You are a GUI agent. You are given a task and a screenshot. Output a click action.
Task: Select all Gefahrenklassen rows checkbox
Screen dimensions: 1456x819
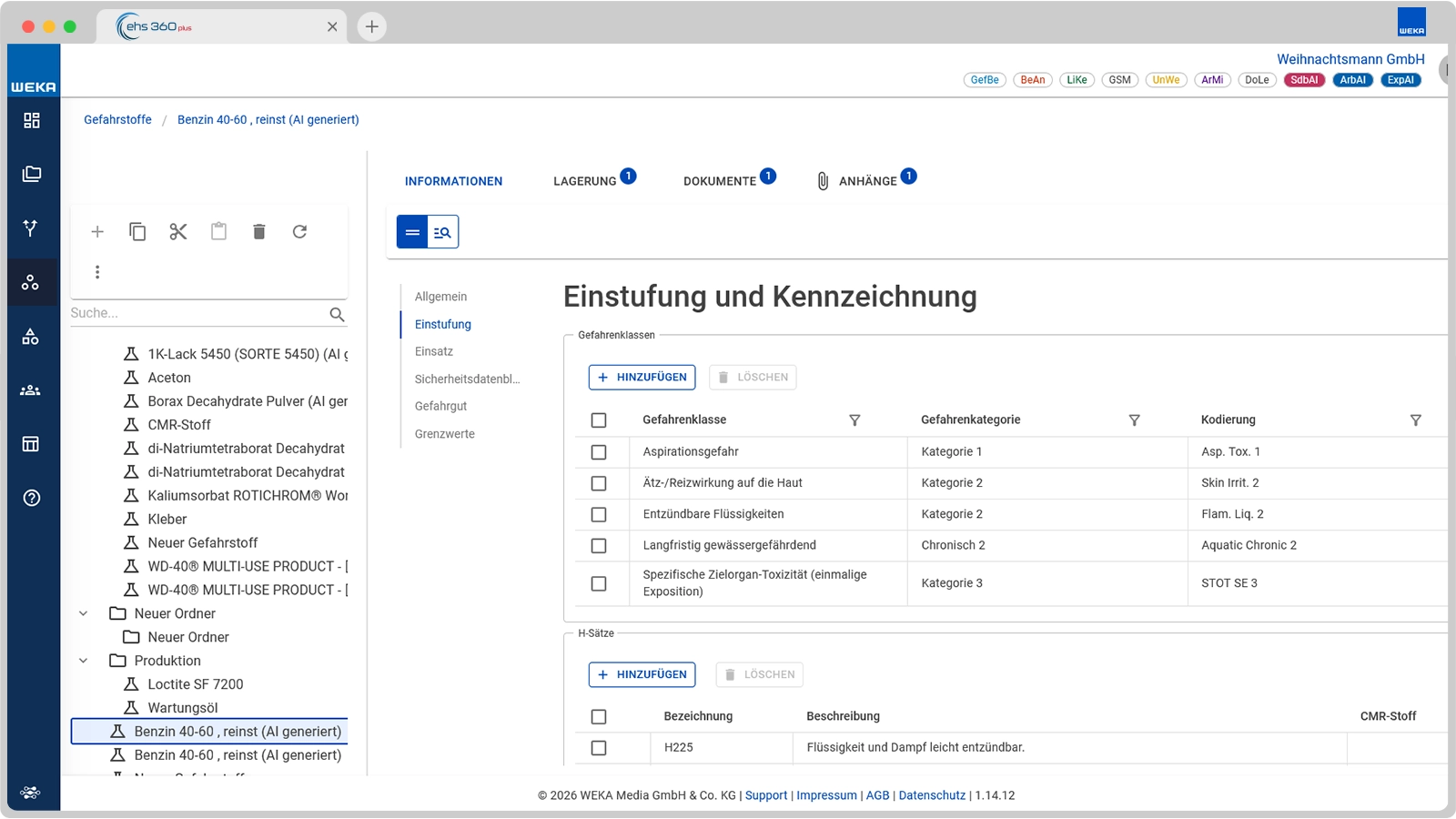[x=599, y=420]
